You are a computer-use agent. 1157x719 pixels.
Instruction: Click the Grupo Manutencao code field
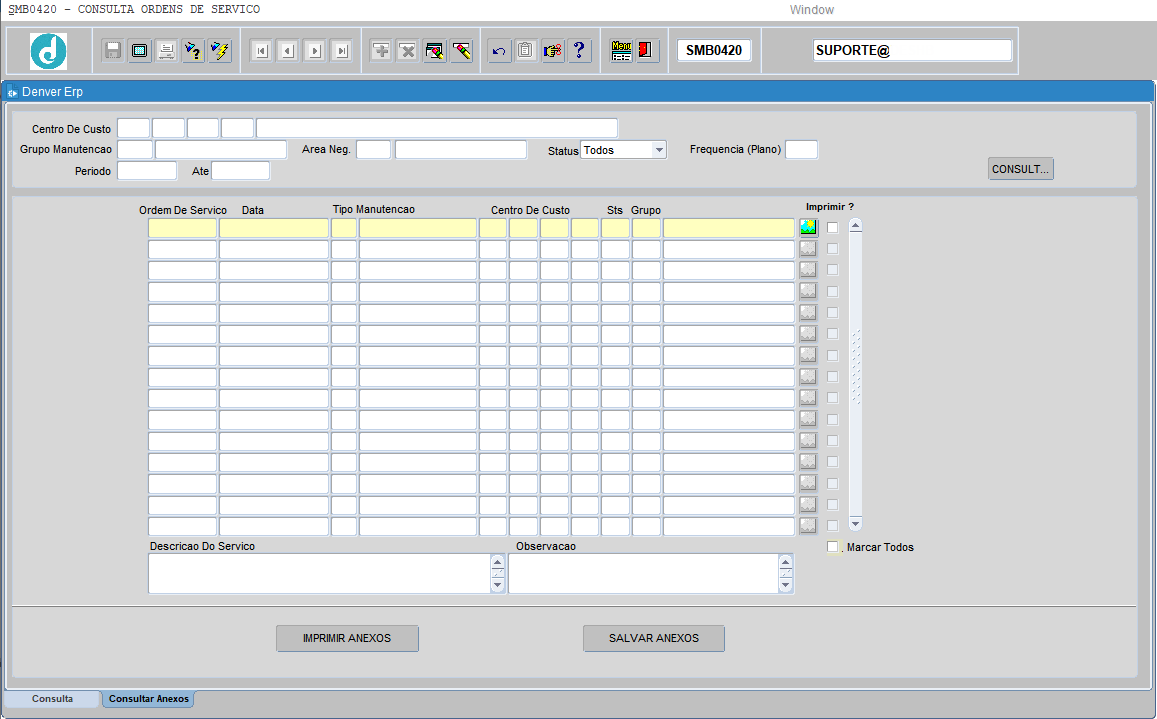(135, 149)
